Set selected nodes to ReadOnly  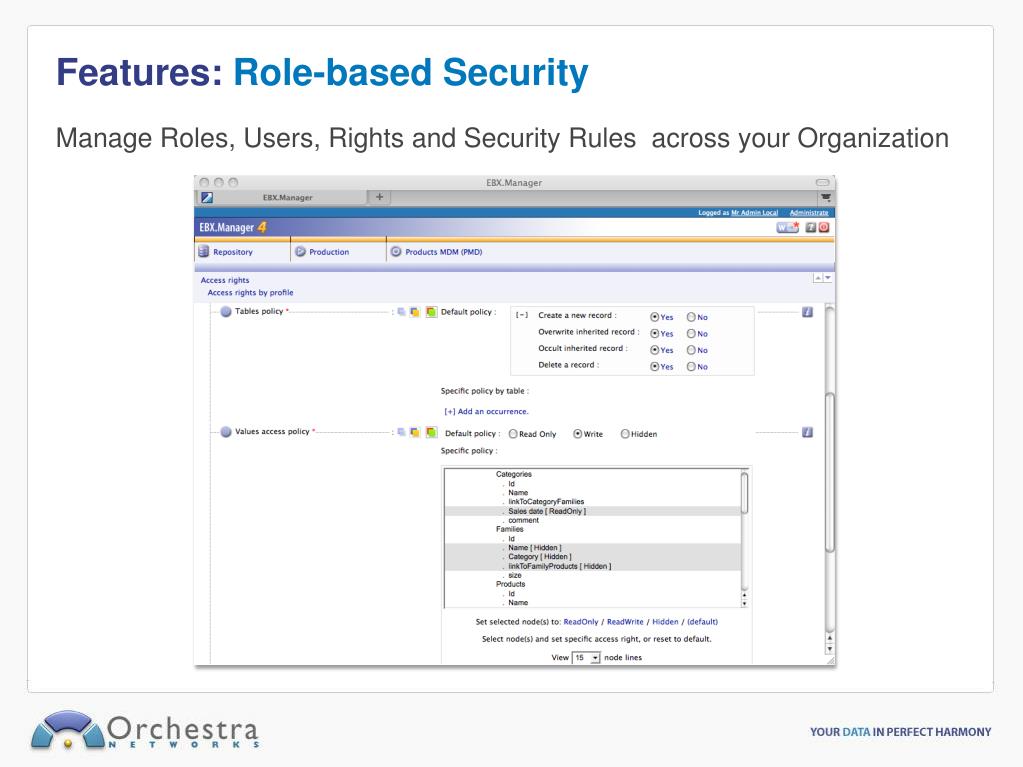click(581, 622)
